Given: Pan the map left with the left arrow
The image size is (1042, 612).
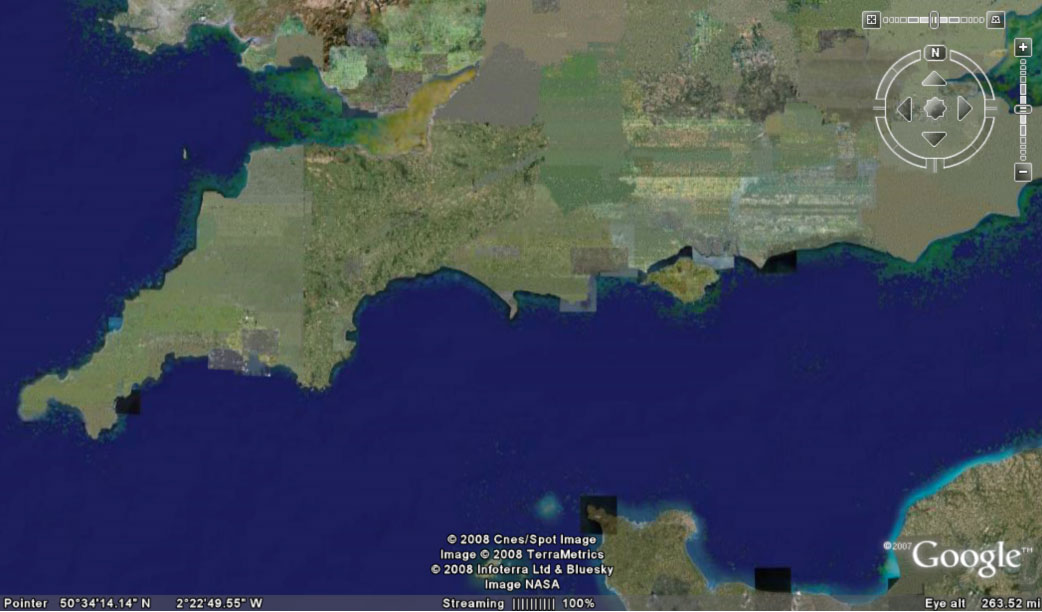Looking at the screenshot, I should click(x=903, y=108).
